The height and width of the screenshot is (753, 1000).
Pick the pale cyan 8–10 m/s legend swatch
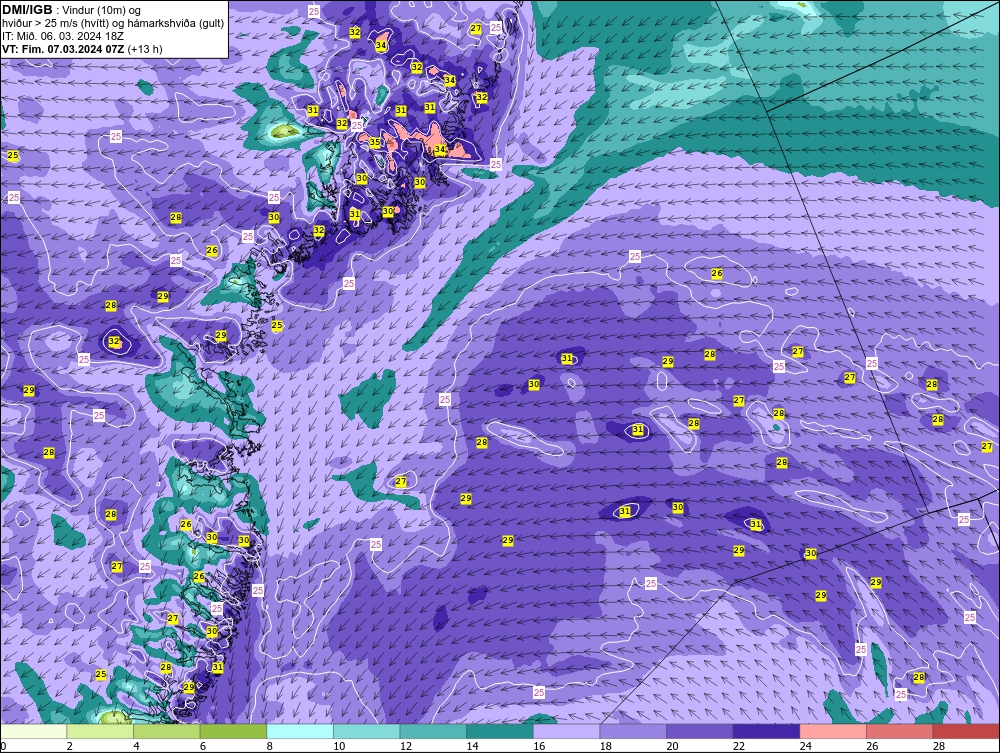click(300, 731)
